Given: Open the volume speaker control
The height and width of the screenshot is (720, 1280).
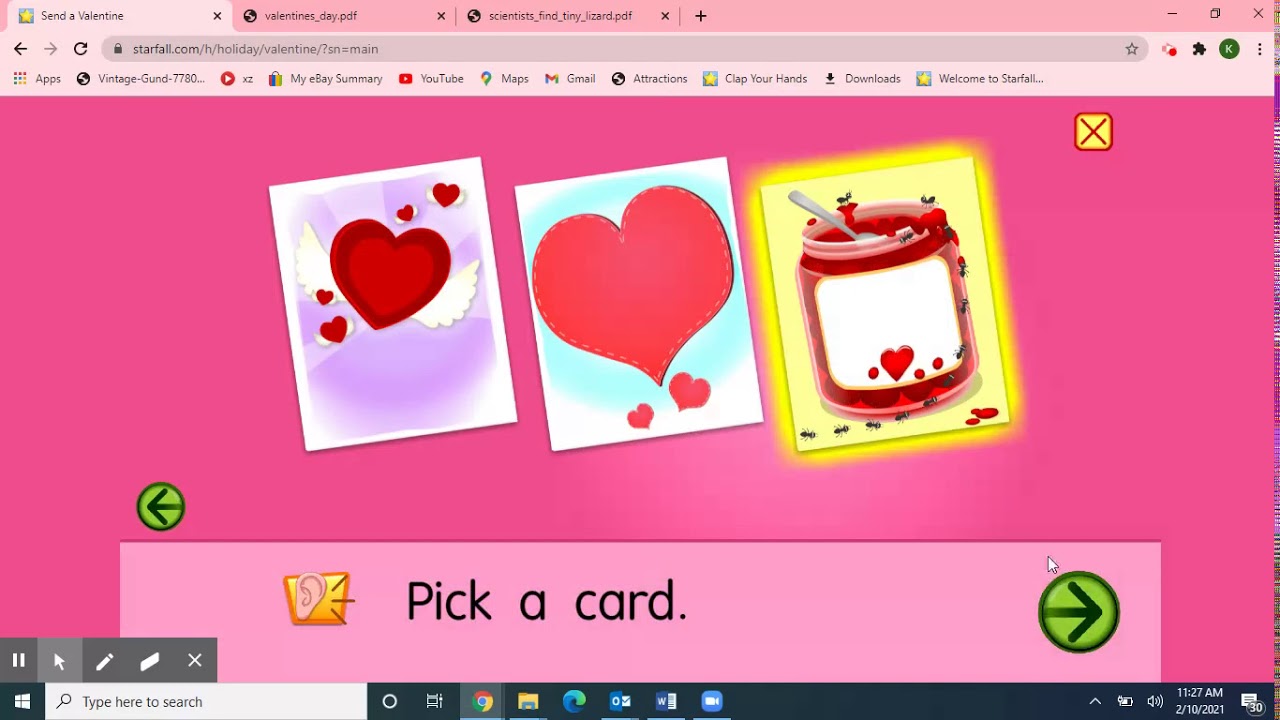Looking at the screenshot, I should tap(1155, 701).
